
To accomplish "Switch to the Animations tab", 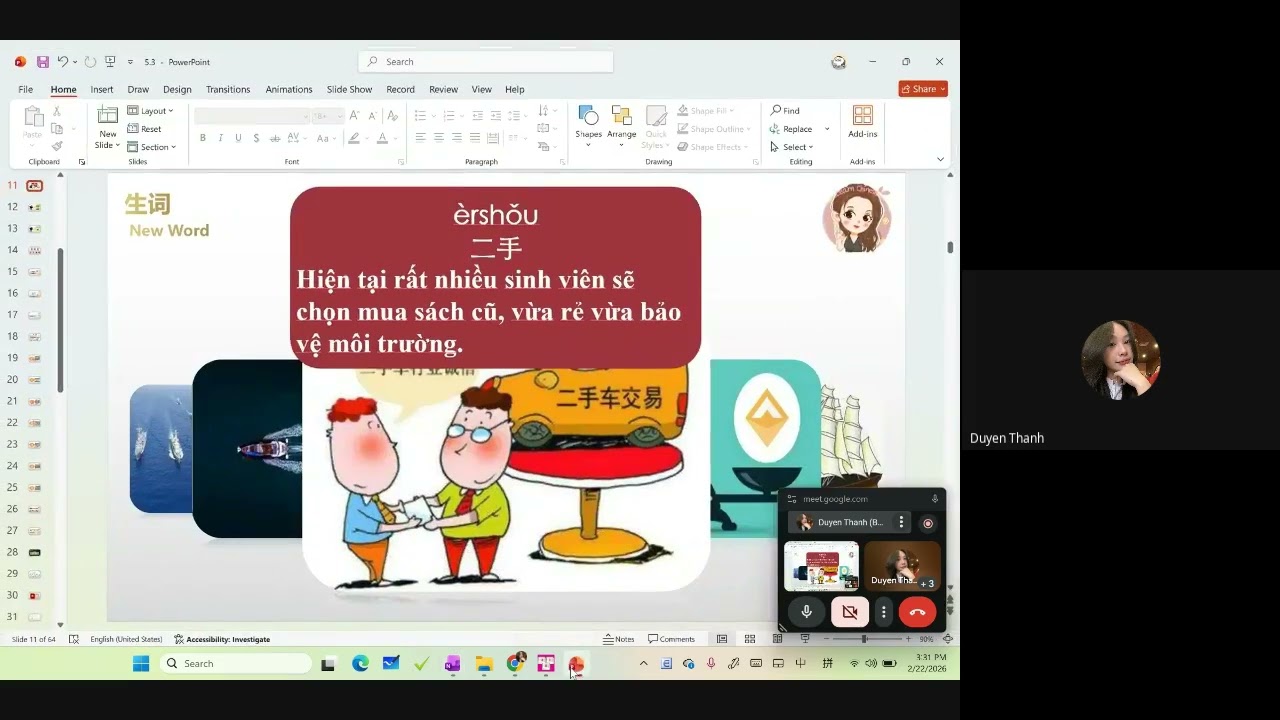I will (289, 89).
